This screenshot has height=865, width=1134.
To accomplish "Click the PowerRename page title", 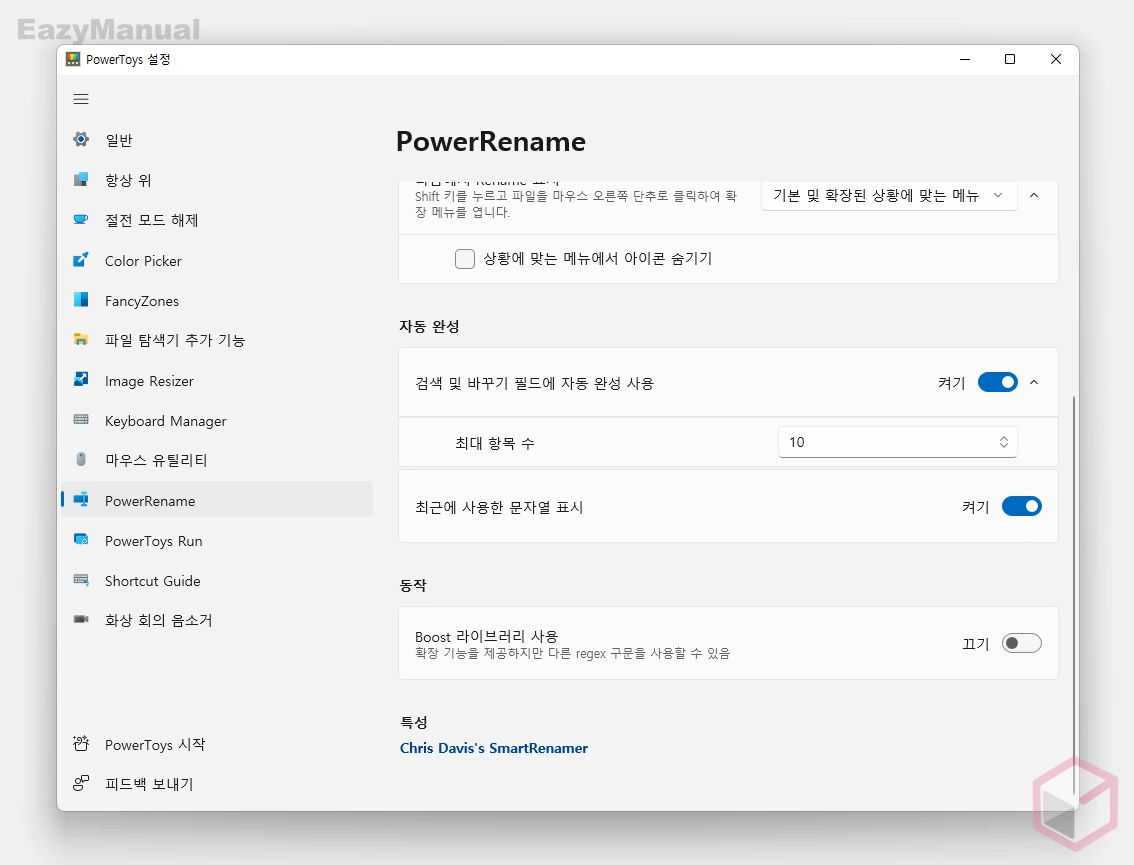I will point(490,142).
